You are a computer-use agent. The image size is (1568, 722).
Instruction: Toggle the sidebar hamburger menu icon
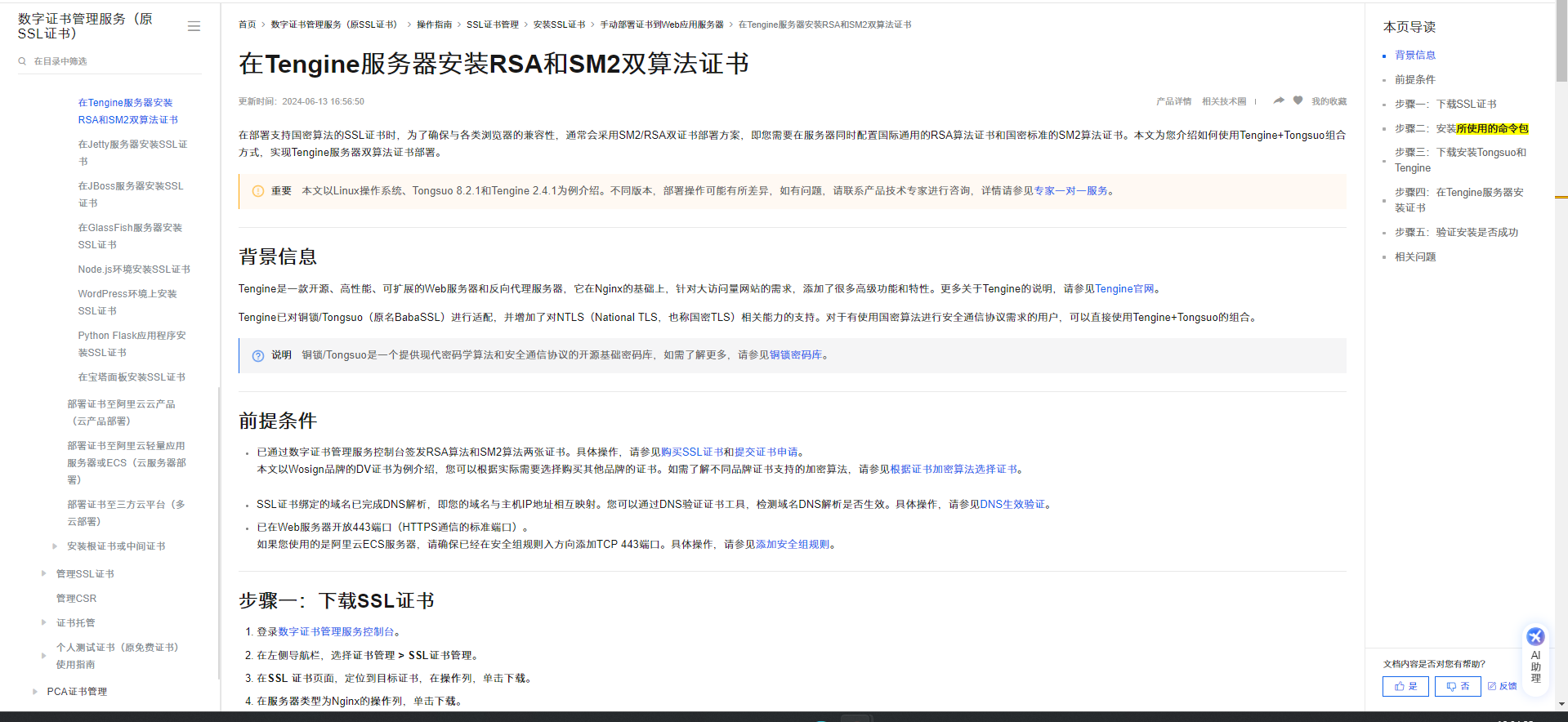coord(194,26)
